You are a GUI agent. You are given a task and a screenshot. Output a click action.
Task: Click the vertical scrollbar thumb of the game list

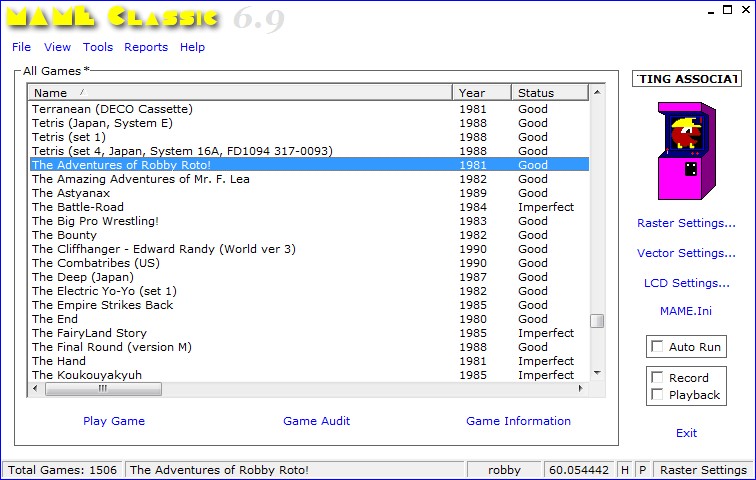(597, 321)
